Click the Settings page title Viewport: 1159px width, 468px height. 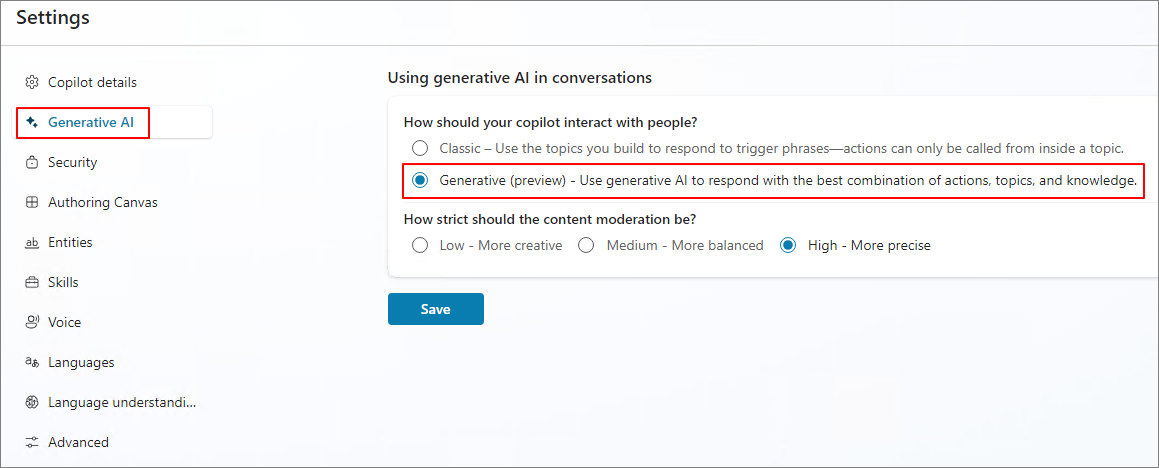click(x=53, y=18)
